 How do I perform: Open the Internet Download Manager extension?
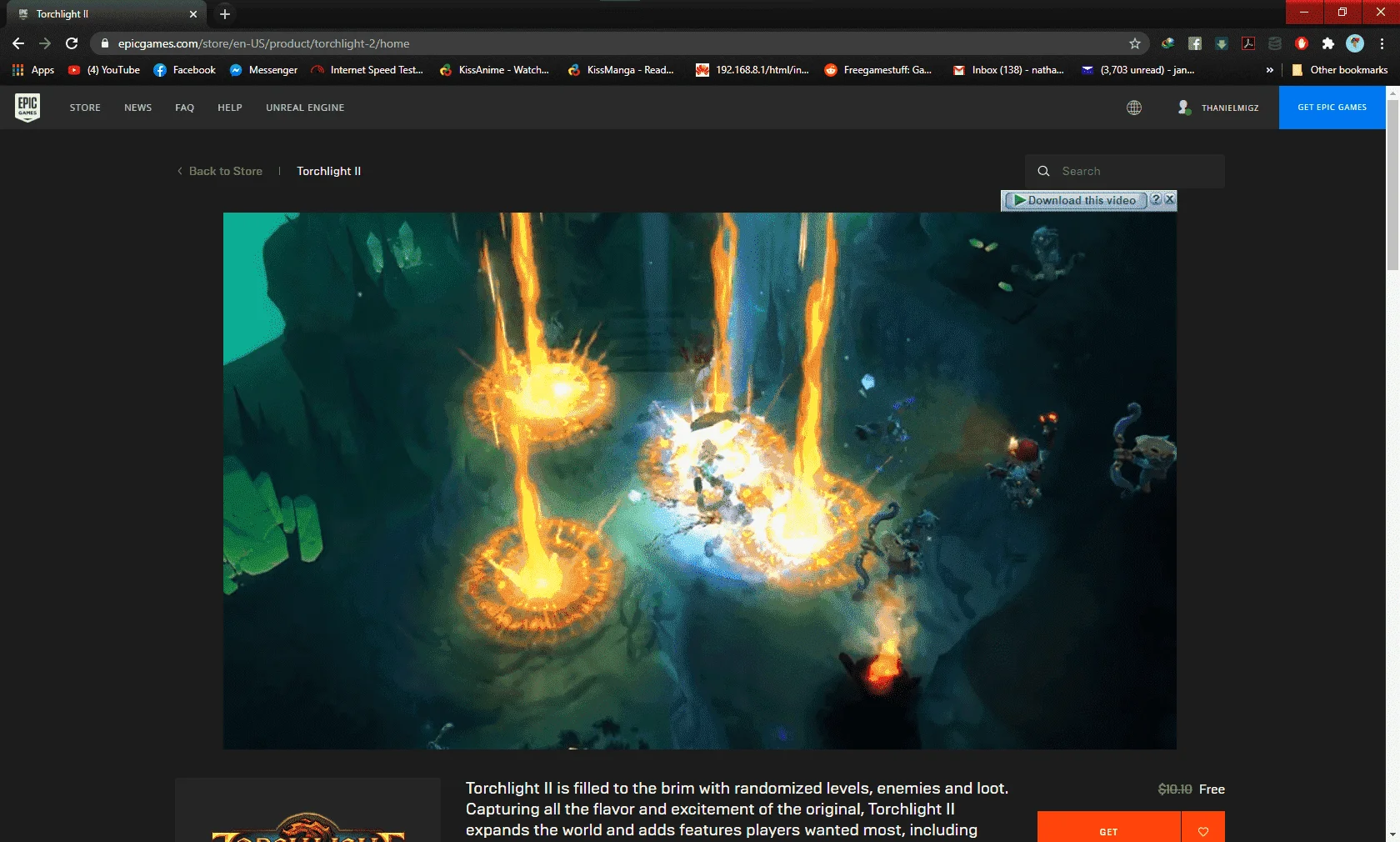point(1168,43)
